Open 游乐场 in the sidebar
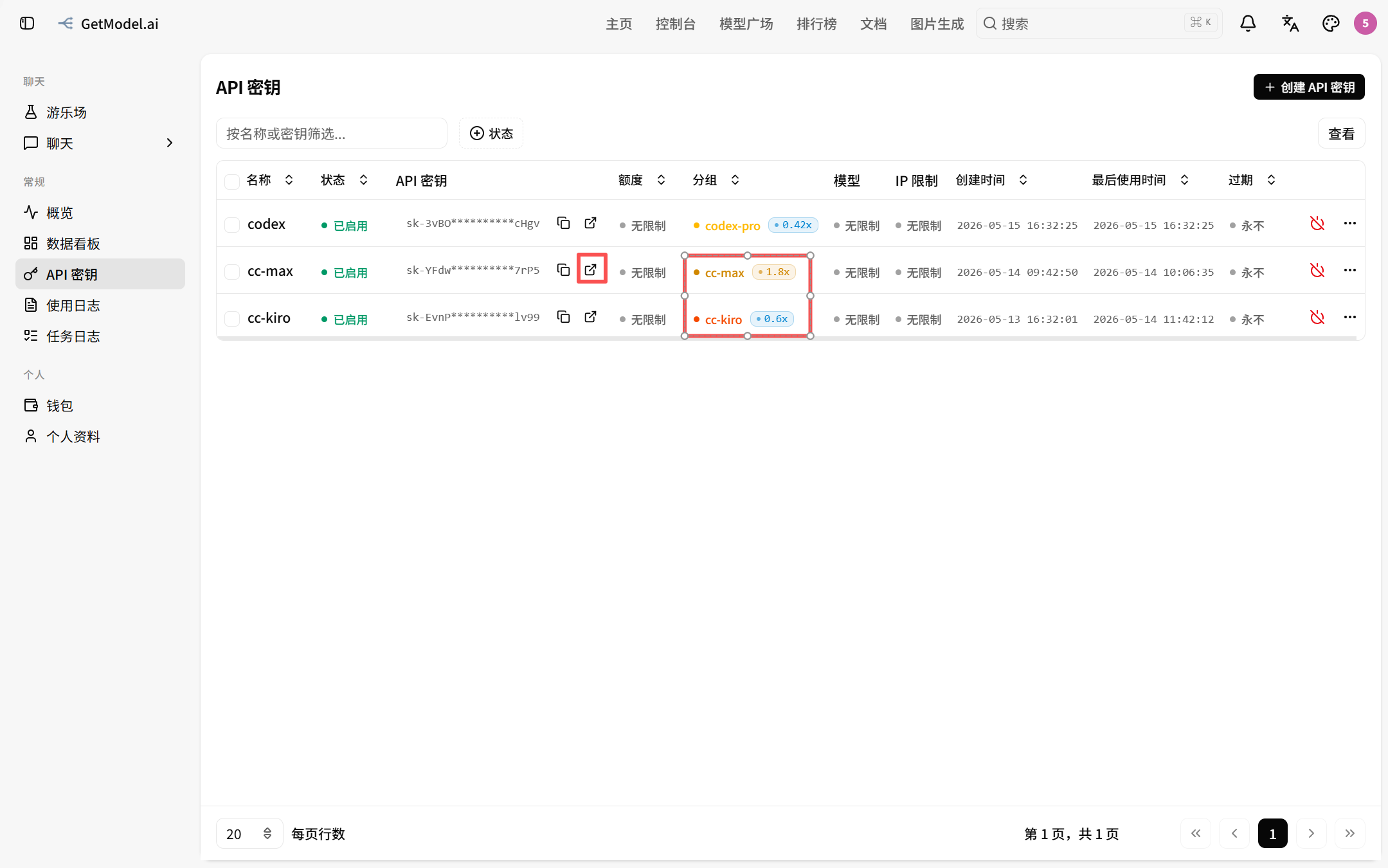The height and width of the screenshot is (868, 1388). pos(100,113)
